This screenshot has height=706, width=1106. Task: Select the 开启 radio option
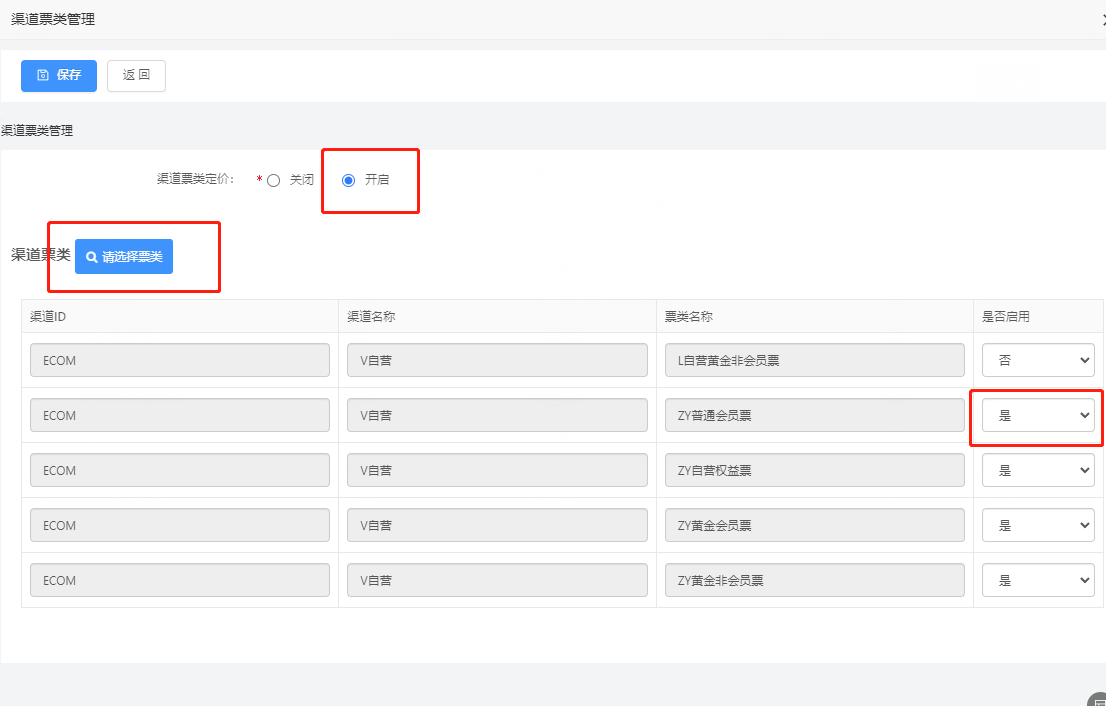[x=349, y=181]
